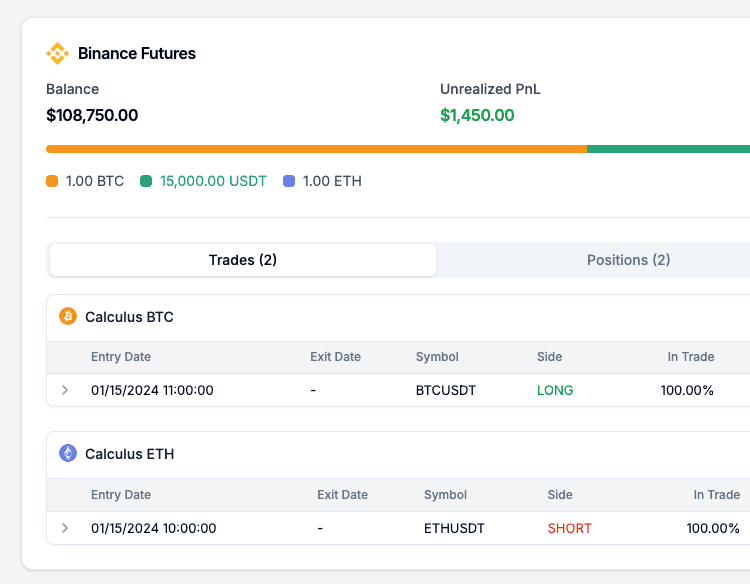The image size is (750, 584).
Task: Click the Ethereum icon beside Calculus ETH
Action: (x=68, y=454)
